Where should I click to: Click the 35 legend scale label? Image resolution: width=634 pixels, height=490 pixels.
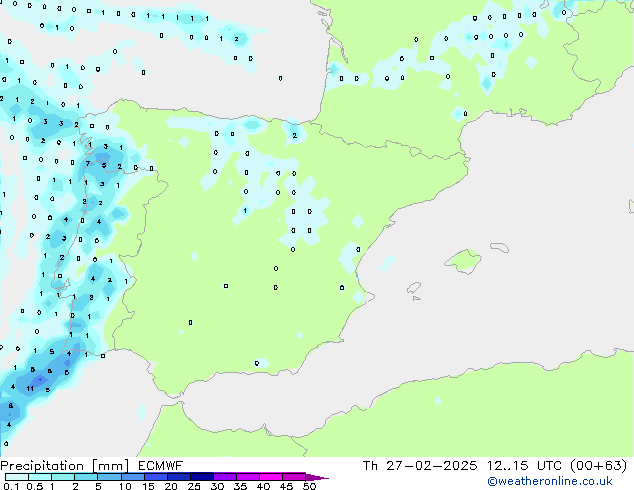(x=240, y=486)
